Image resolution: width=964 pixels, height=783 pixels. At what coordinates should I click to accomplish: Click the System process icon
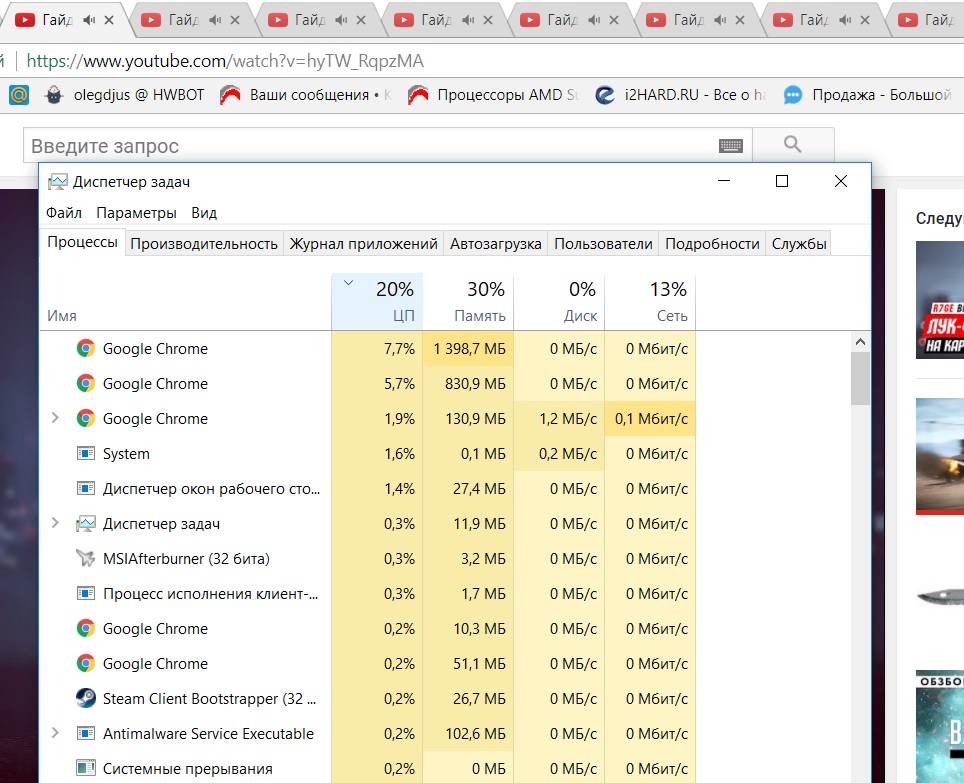[x=86, y=453]
